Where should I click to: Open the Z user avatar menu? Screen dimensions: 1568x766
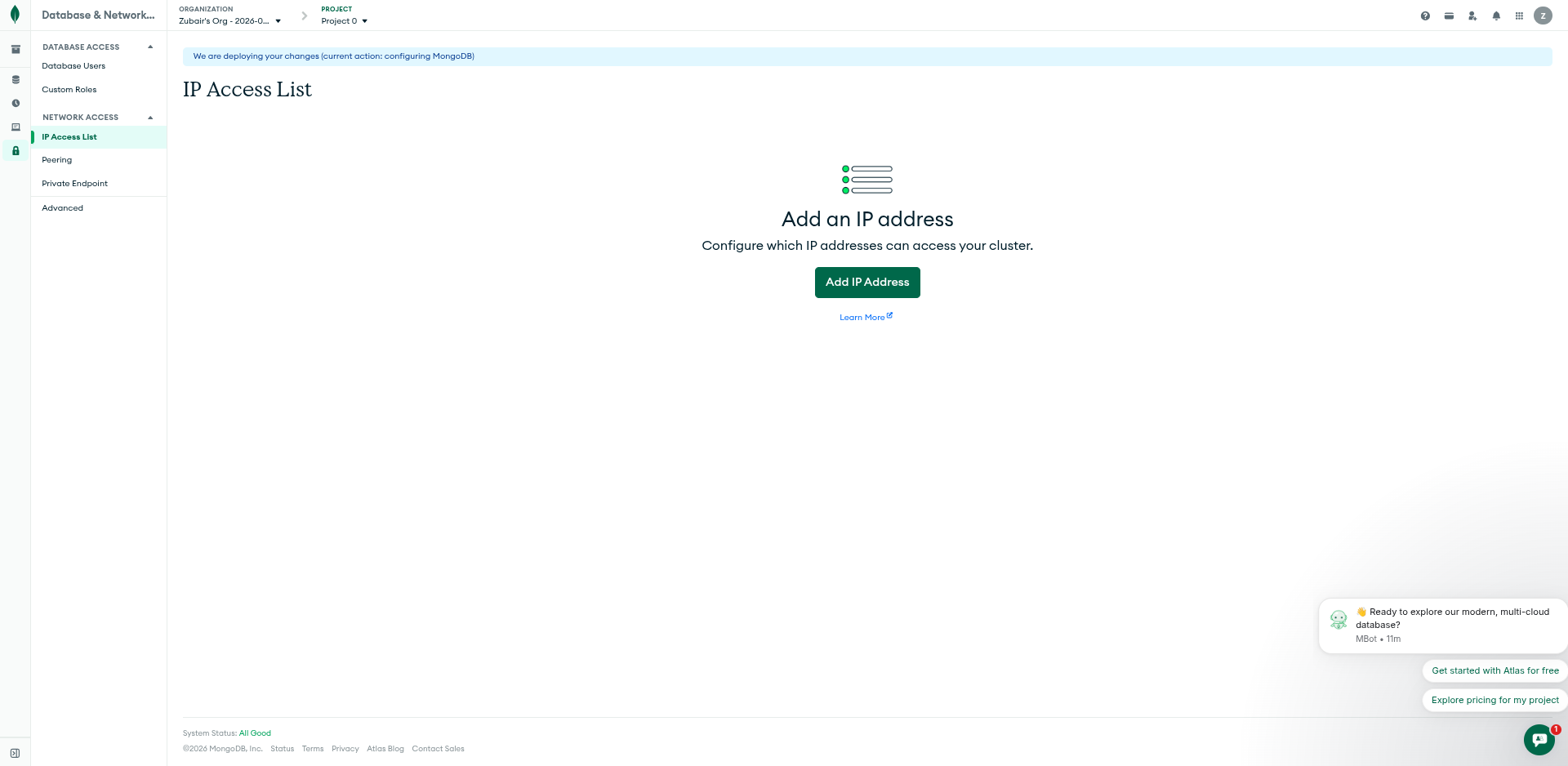[1543, 16]
